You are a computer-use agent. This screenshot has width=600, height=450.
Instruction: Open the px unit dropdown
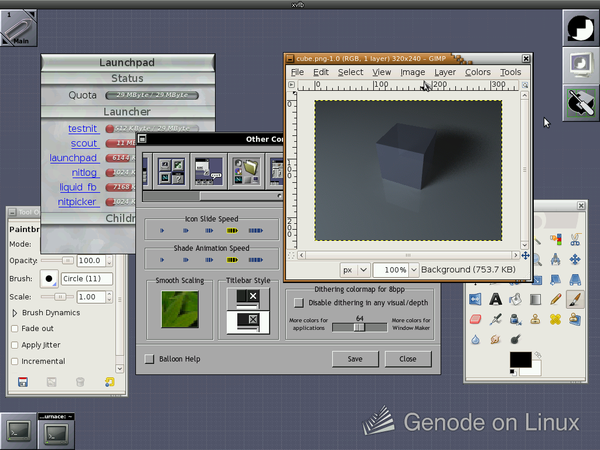point(363,270)
